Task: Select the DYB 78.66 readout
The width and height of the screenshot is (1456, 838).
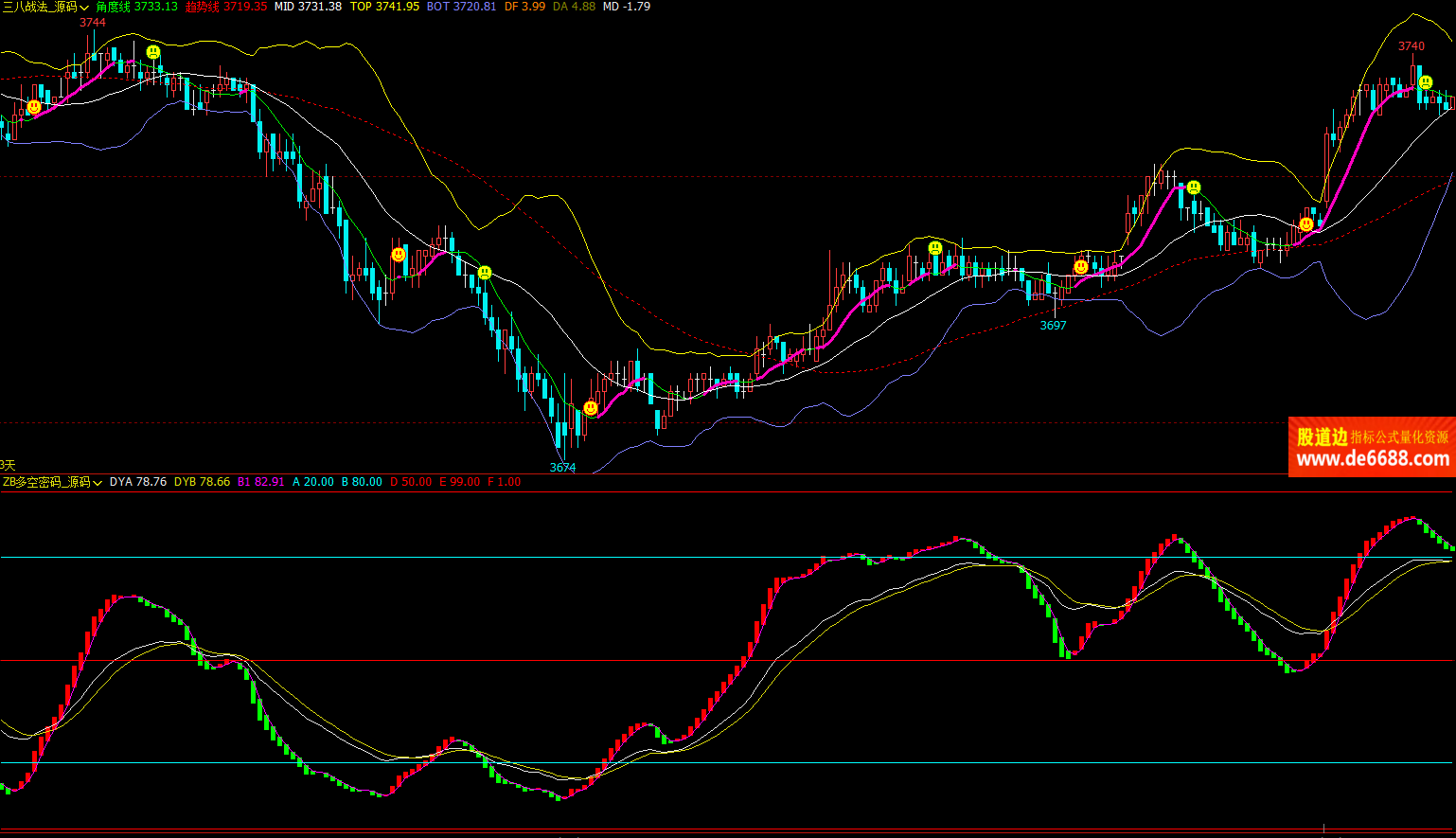Action: pos(202,482)
